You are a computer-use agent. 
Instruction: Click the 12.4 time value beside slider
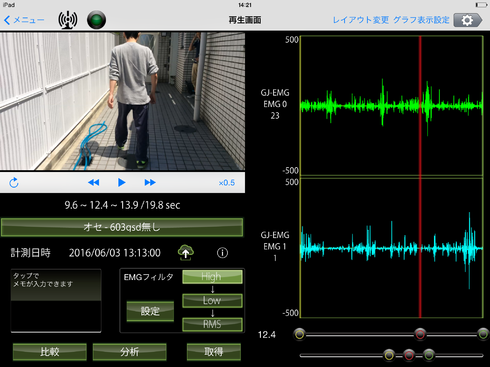[267, 335]
